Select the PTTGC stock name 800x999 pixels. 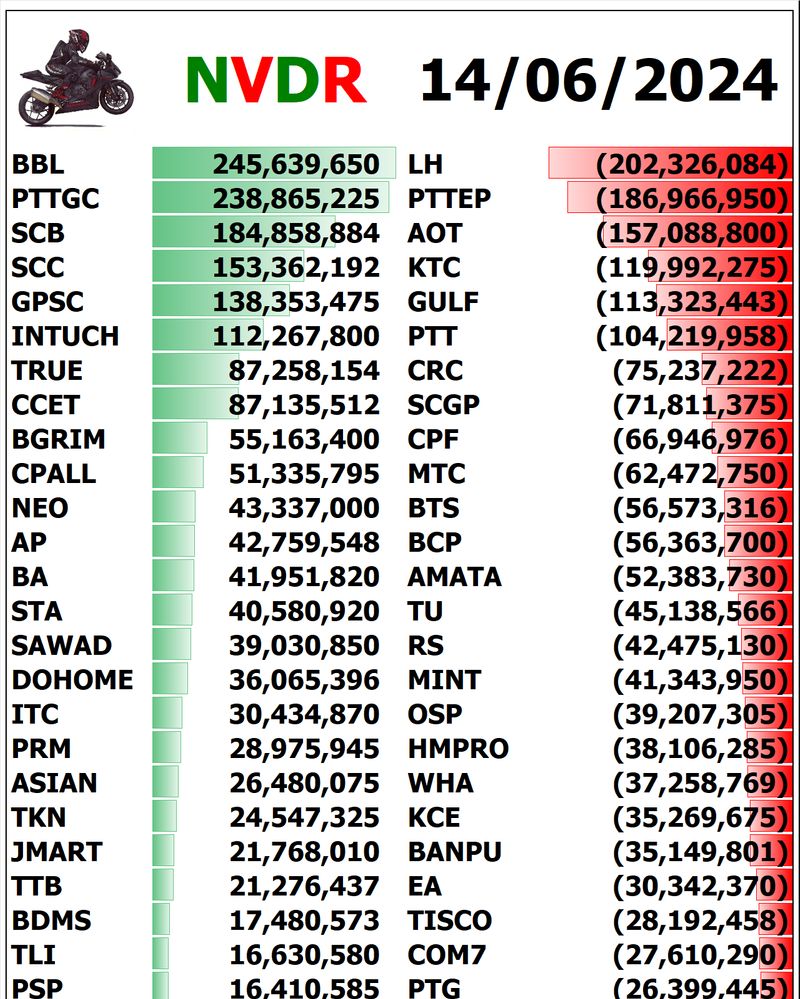coord(56,199)
